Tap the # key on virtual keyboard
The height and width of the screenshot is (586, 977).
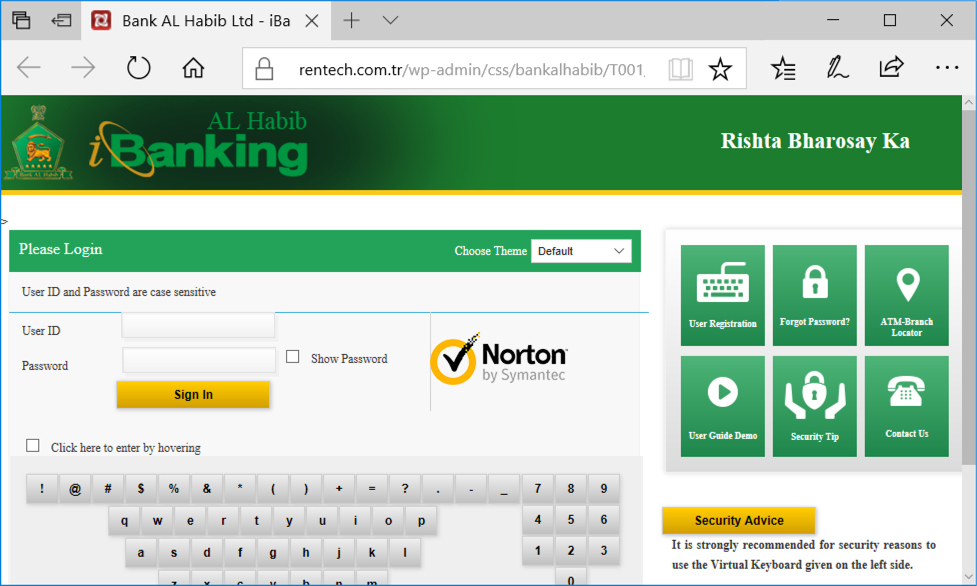point(108,489)
